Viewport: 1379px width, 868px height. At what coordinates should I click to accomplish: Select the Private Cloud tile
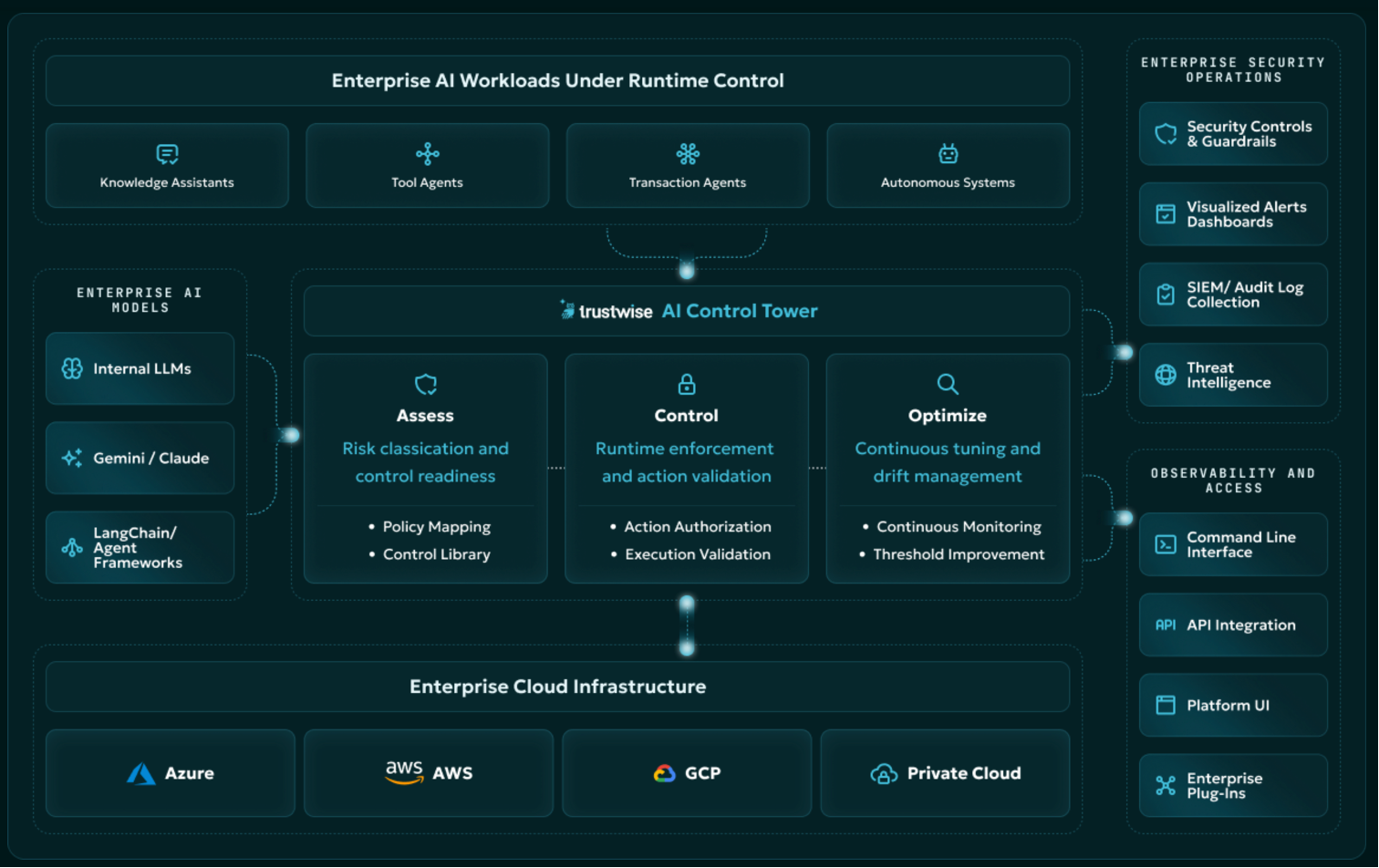pos(945,773)
